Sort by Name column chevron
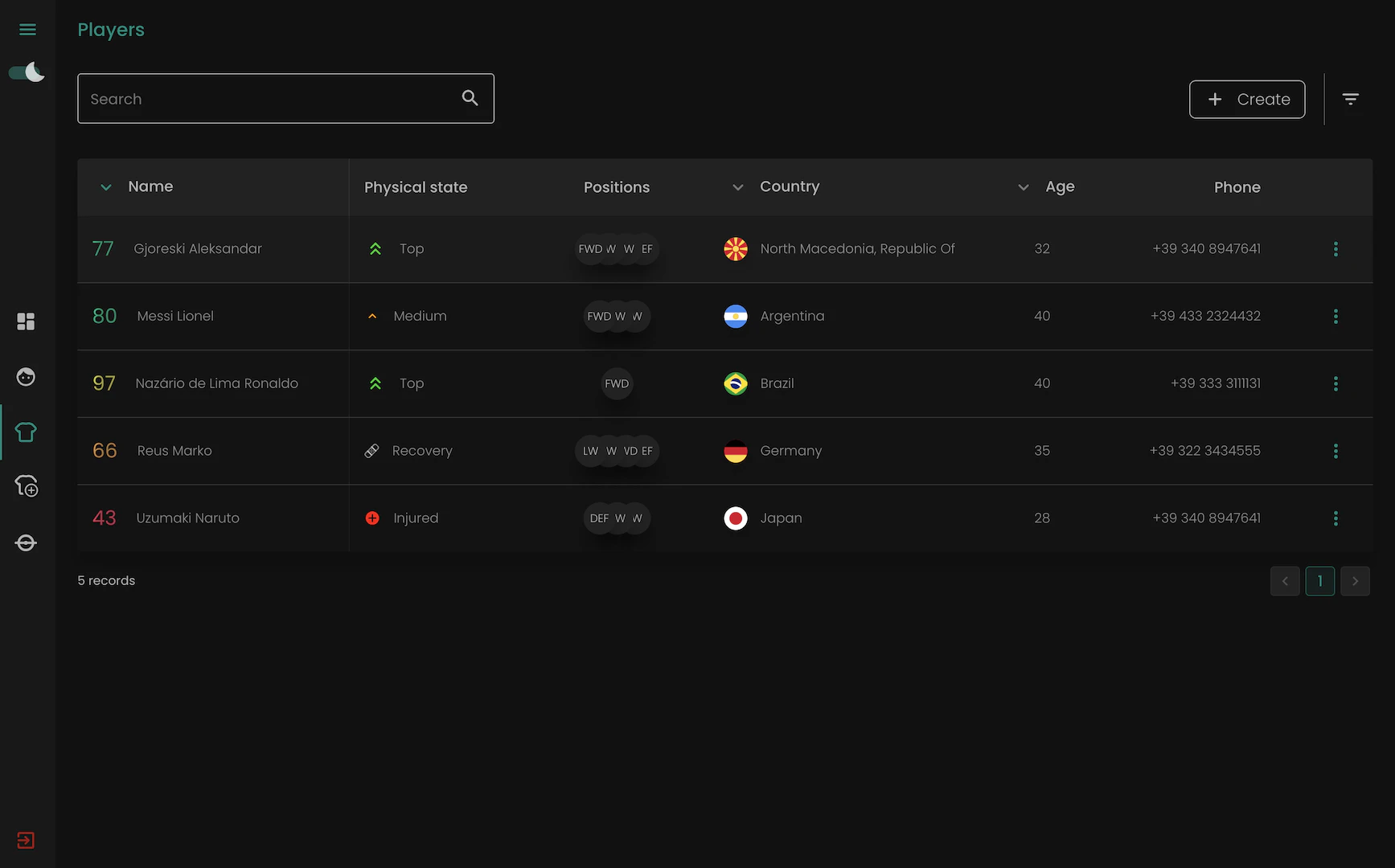 [x=106, y=187]
